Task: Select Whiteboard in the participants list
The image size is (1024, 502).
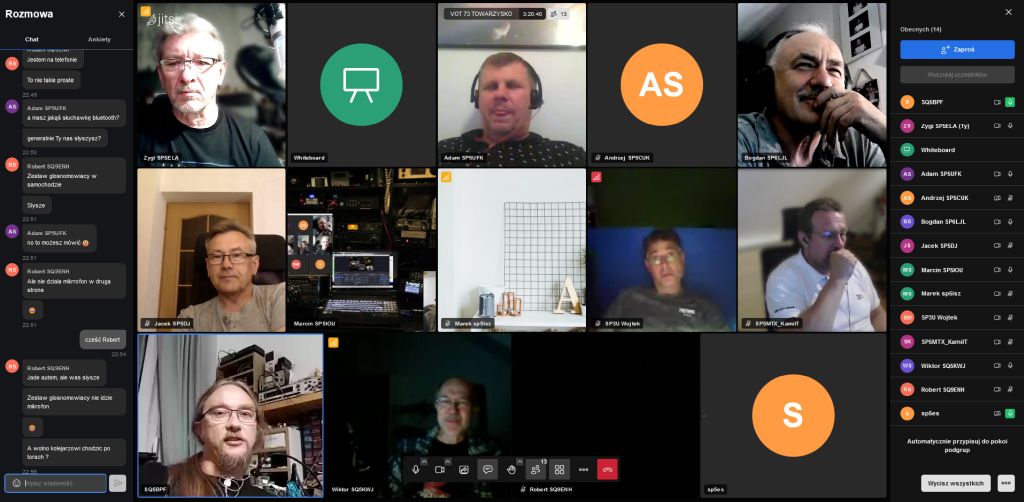Action: click(x=957, y=149)
